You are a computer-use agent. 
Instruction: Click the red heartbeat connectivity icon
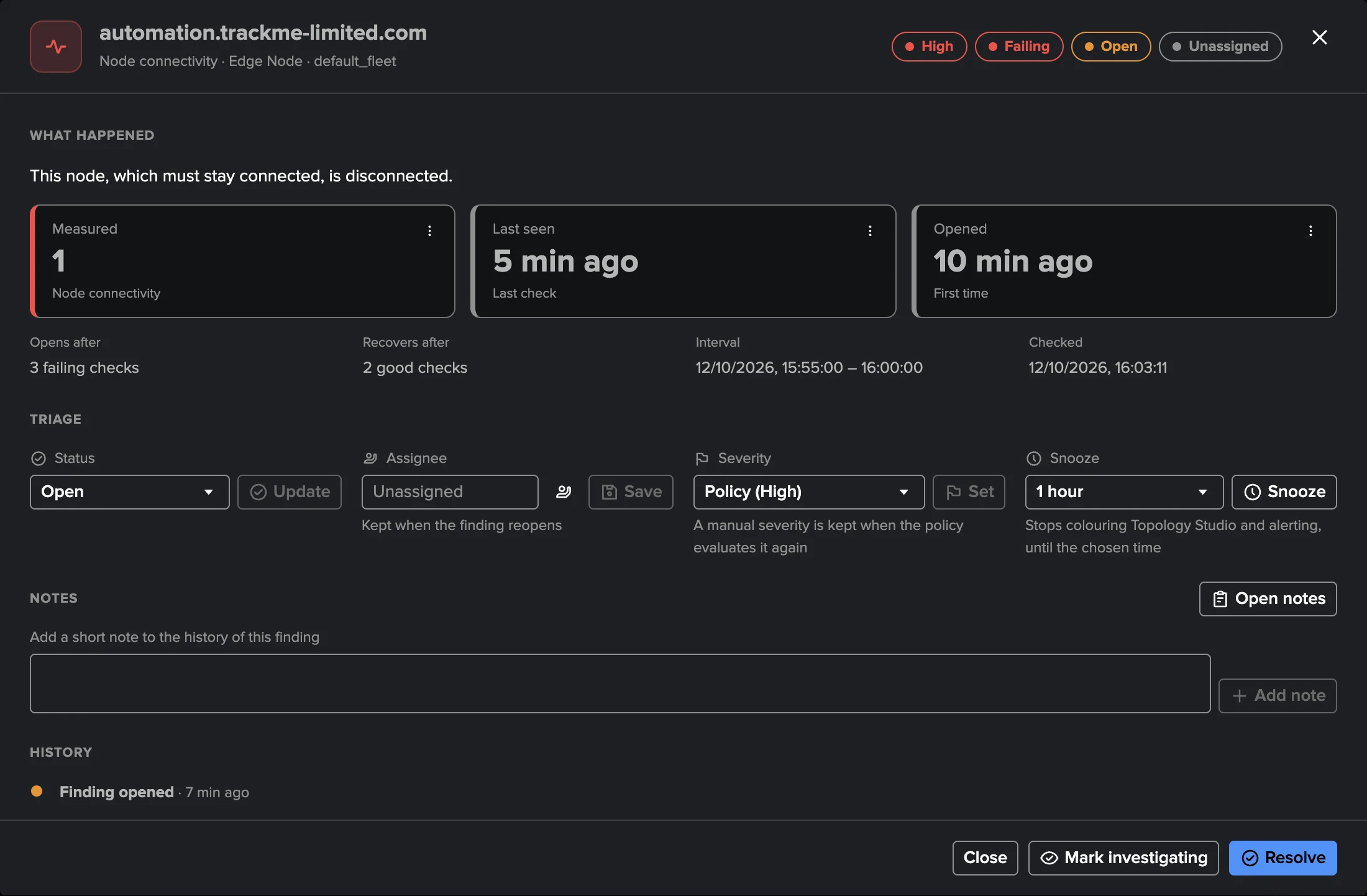tap(56, 47)
